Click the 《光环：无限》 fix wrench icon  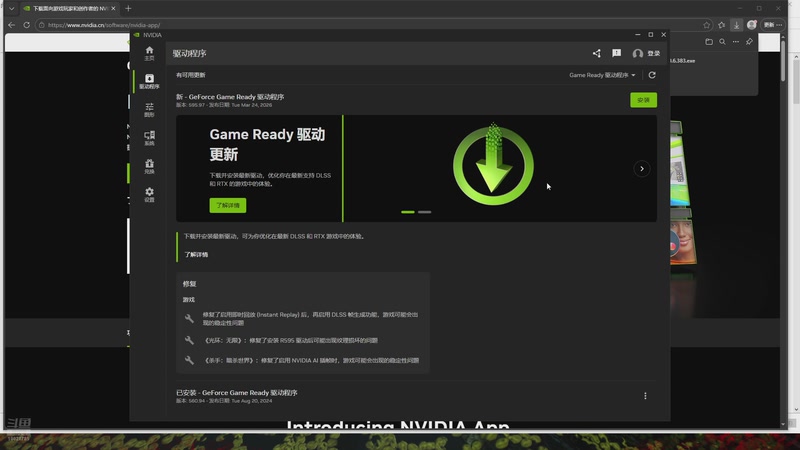click(189, 340)
